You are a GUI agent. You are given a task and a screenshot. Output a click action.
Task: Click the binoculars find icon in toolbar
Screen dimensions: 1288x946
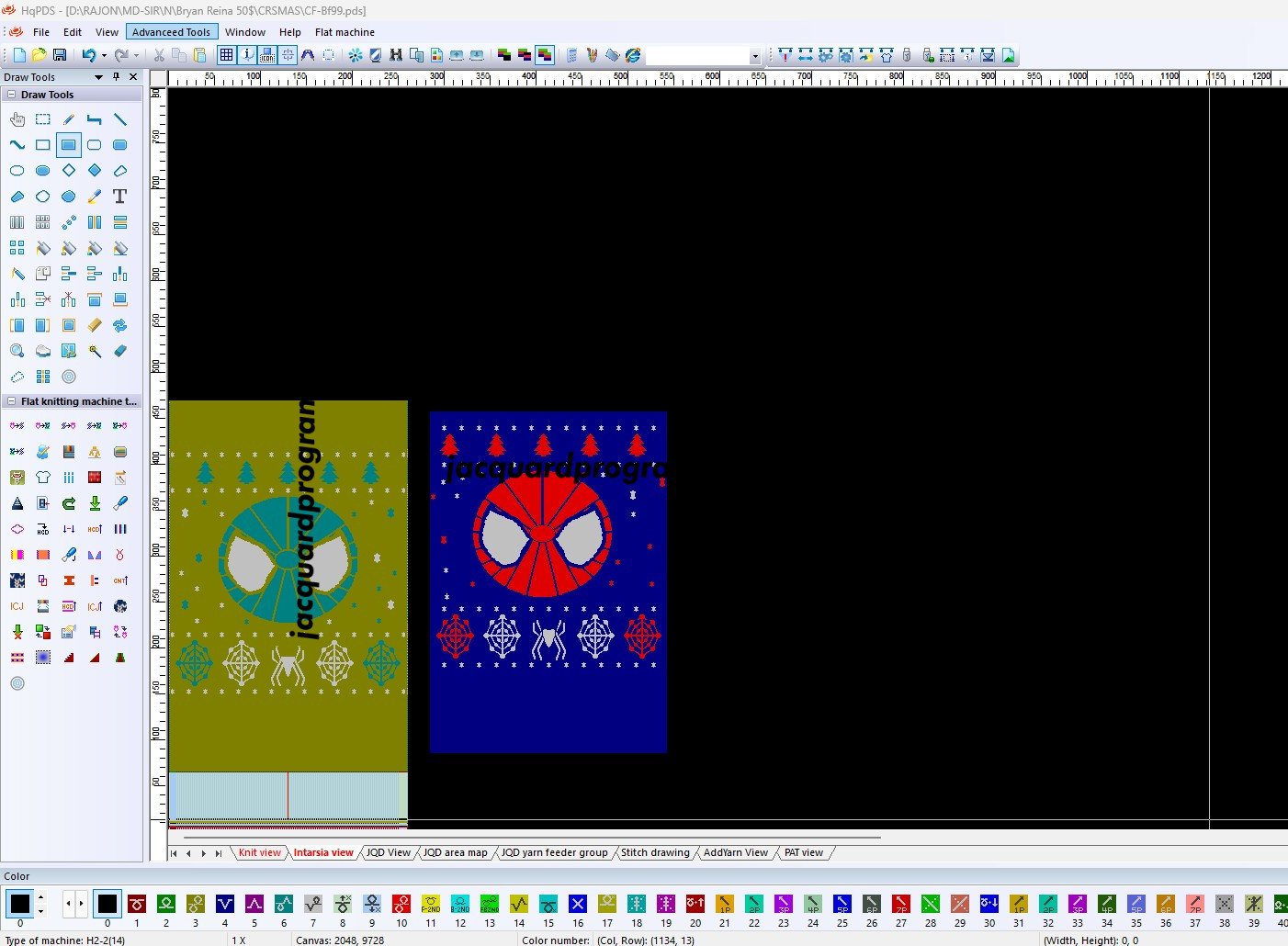pyautogui.click(x=396, y=55)
